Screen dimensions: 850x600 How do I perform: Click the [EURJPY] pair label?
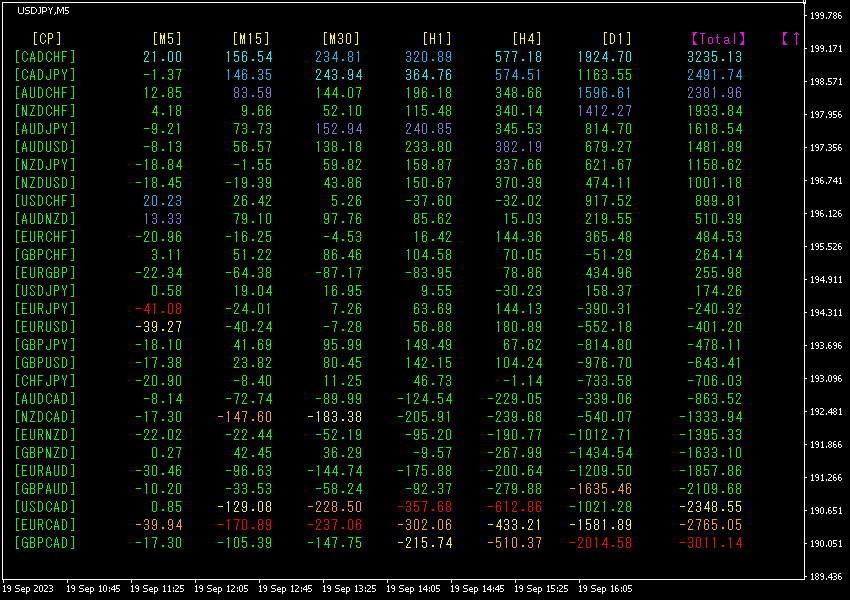coord(45,309)
